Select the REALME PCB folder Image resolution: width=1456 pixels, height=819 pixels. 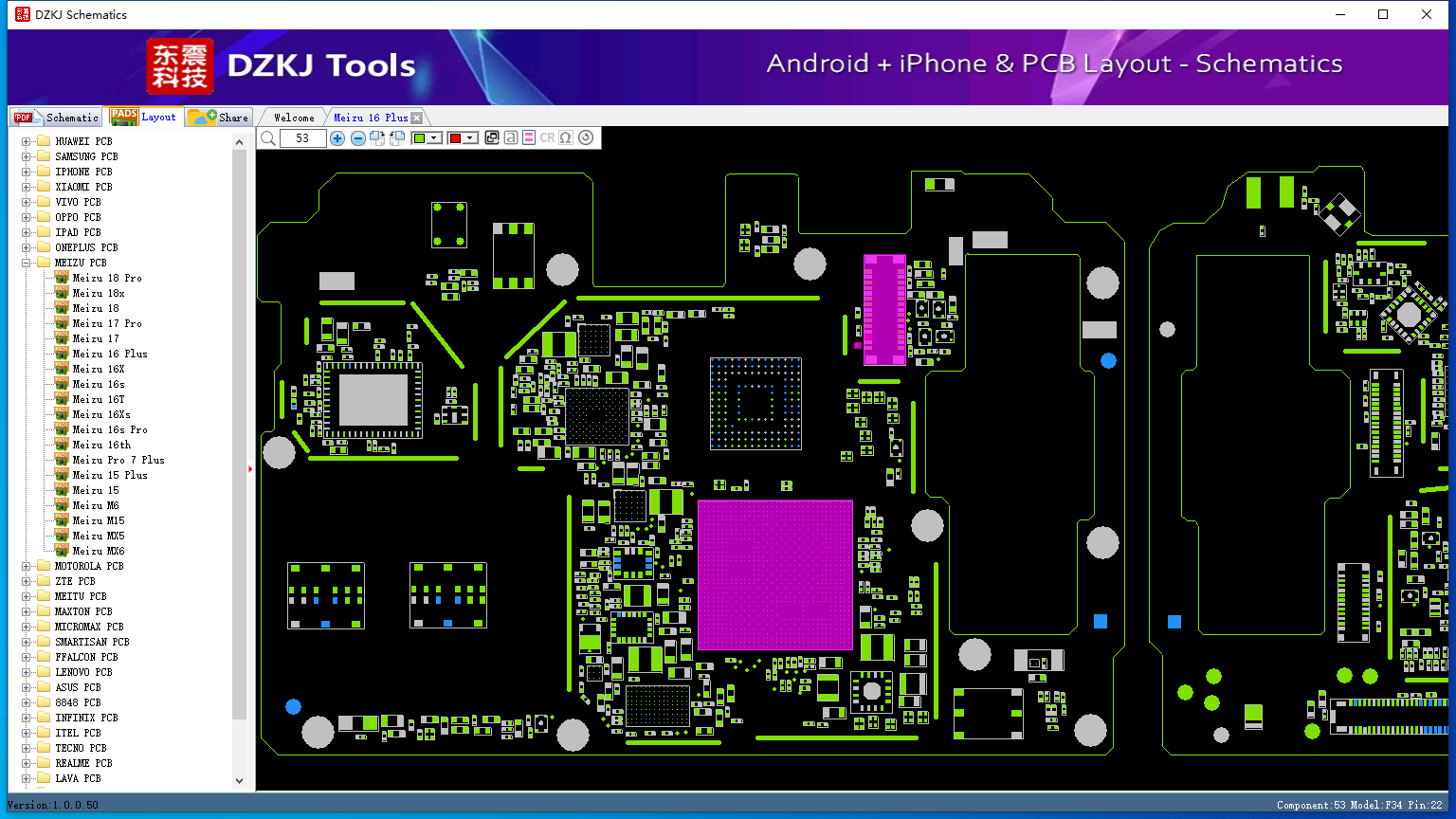pos(83,763)
